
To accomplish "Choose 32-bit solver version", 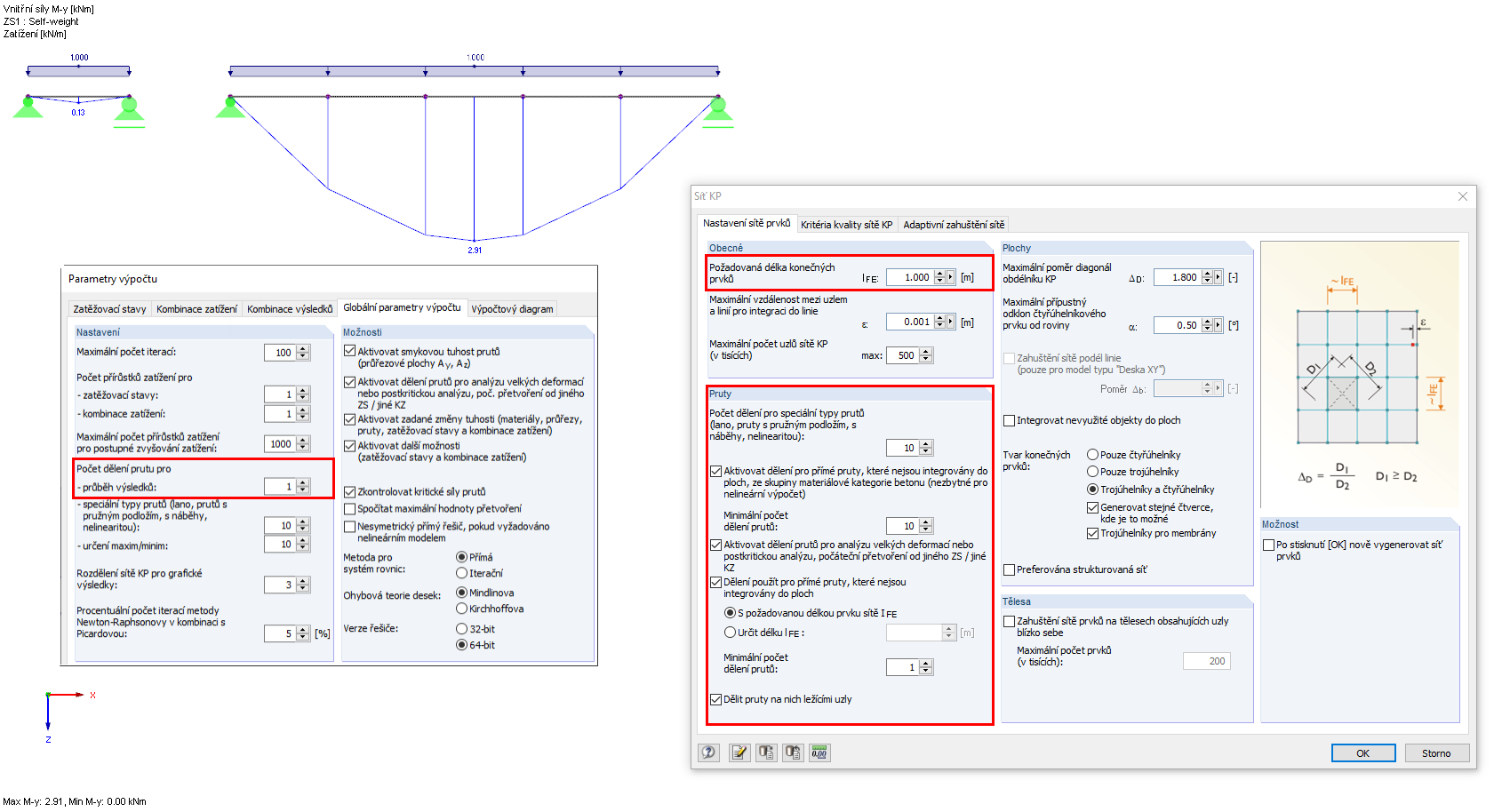I will point(462,629).
